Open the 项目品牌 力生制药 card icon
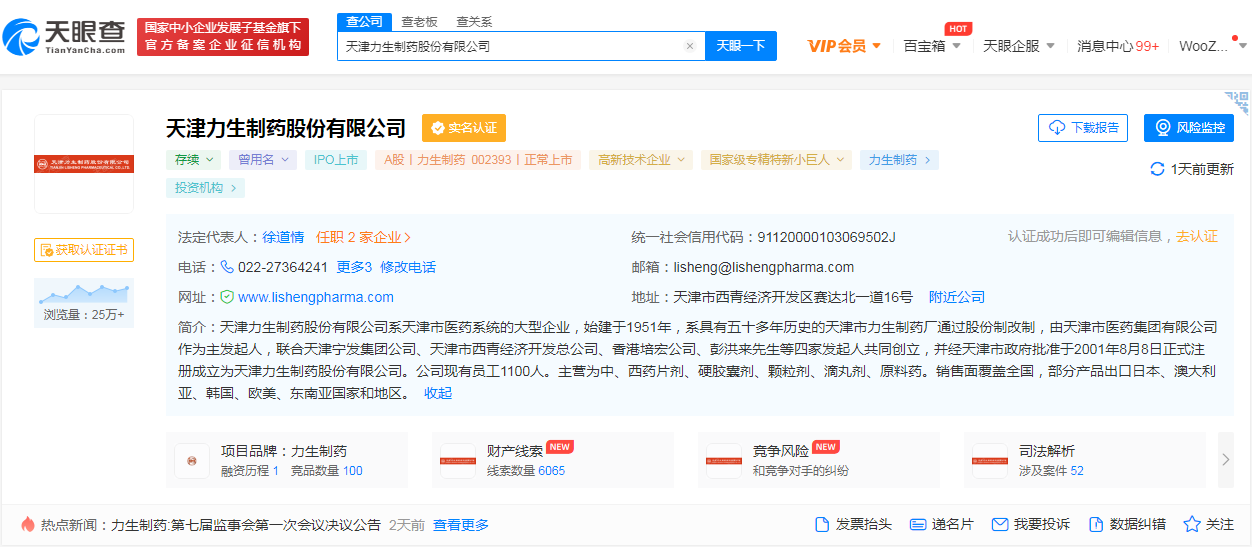The width and height of the screenshot is (1252, 547). [192, 461]
